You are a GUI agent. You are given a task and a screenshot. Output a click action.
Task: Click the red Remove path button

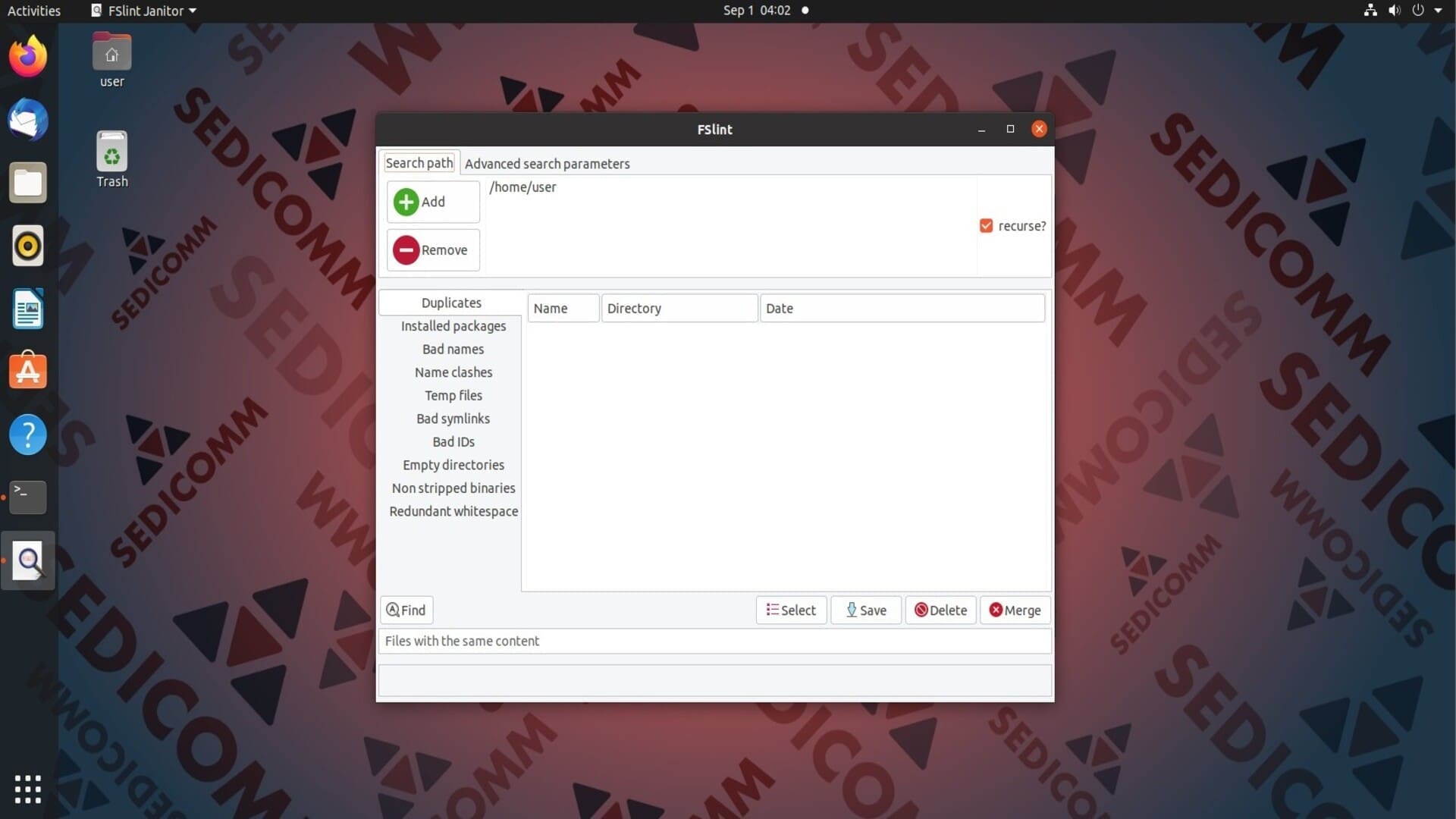(433, 250)
